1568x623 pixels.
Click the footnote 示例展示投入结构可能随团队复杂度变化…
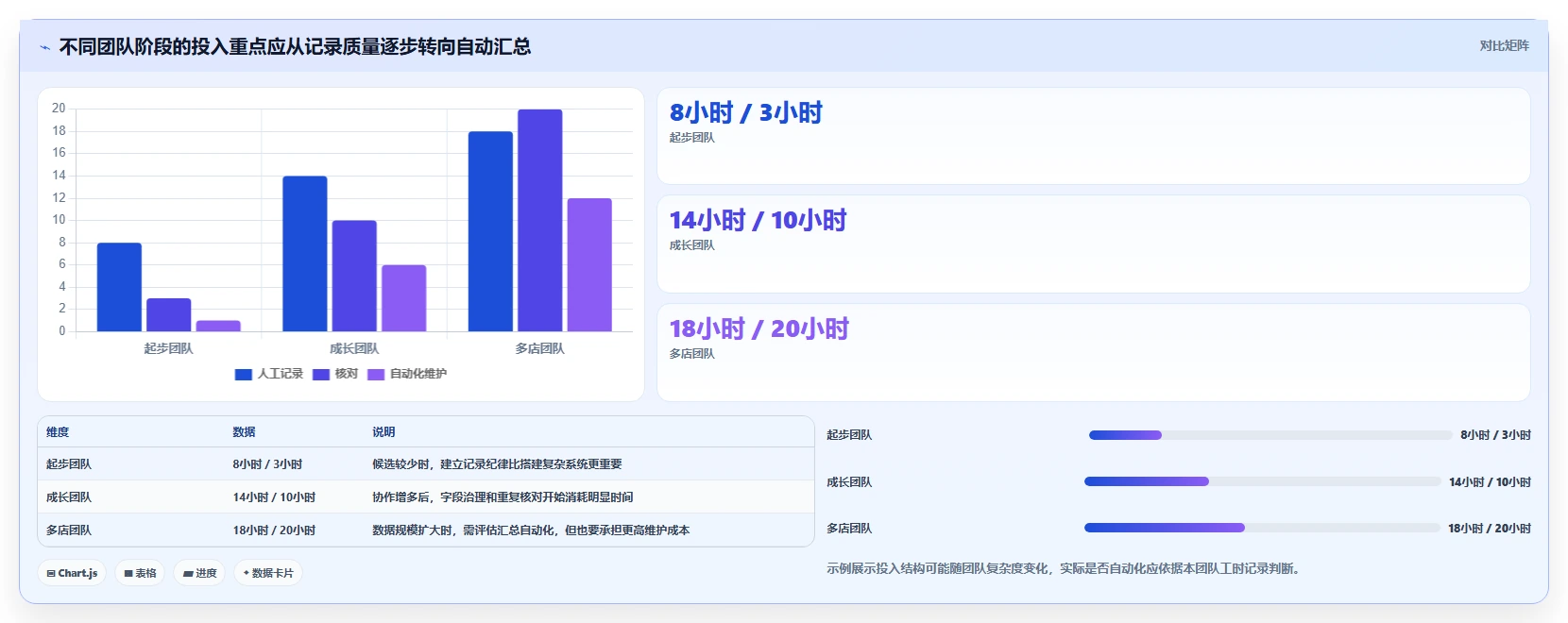click(x=1064, y=568)
